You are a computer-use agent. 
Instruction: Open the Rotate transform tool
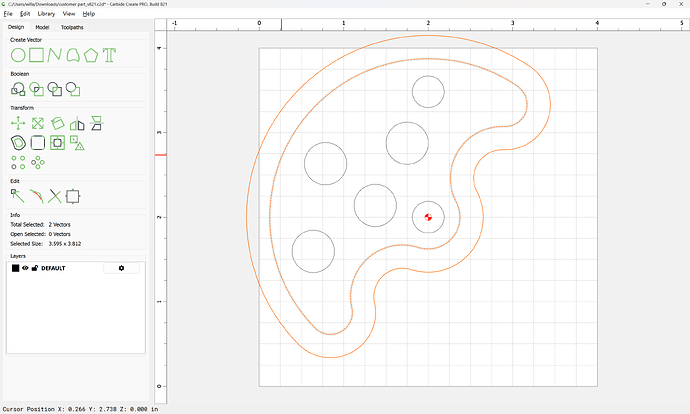[58, 123]
